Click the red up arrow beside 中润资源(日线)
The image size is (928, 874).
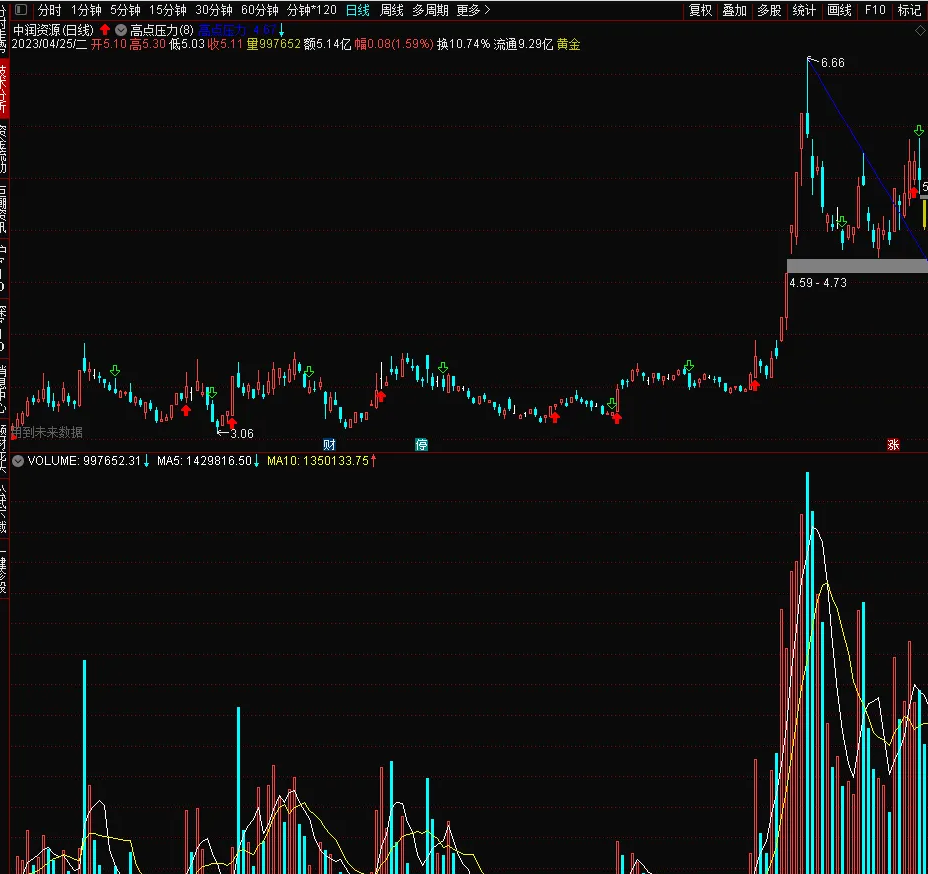(105, 29)
